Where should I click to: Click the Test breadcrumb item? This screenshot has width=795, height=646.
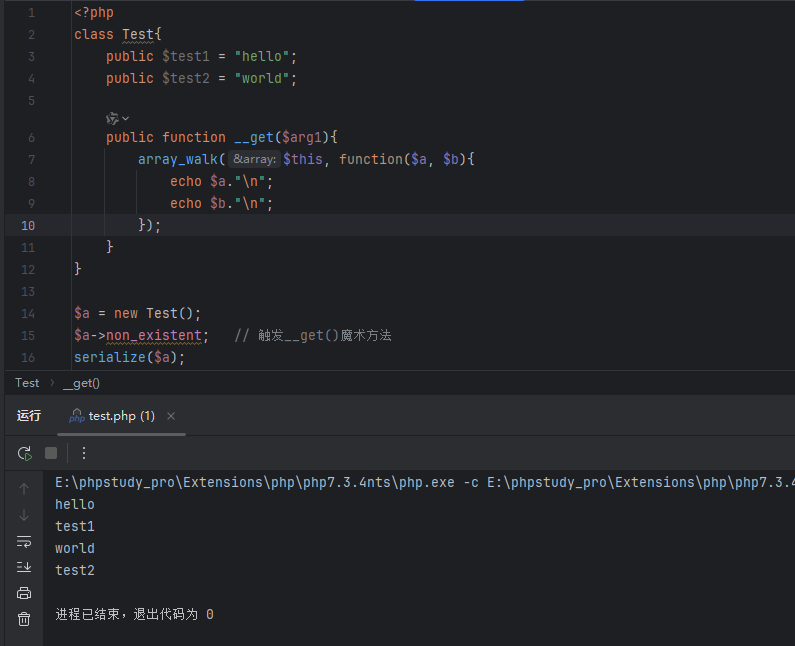(x=27, y=383)
